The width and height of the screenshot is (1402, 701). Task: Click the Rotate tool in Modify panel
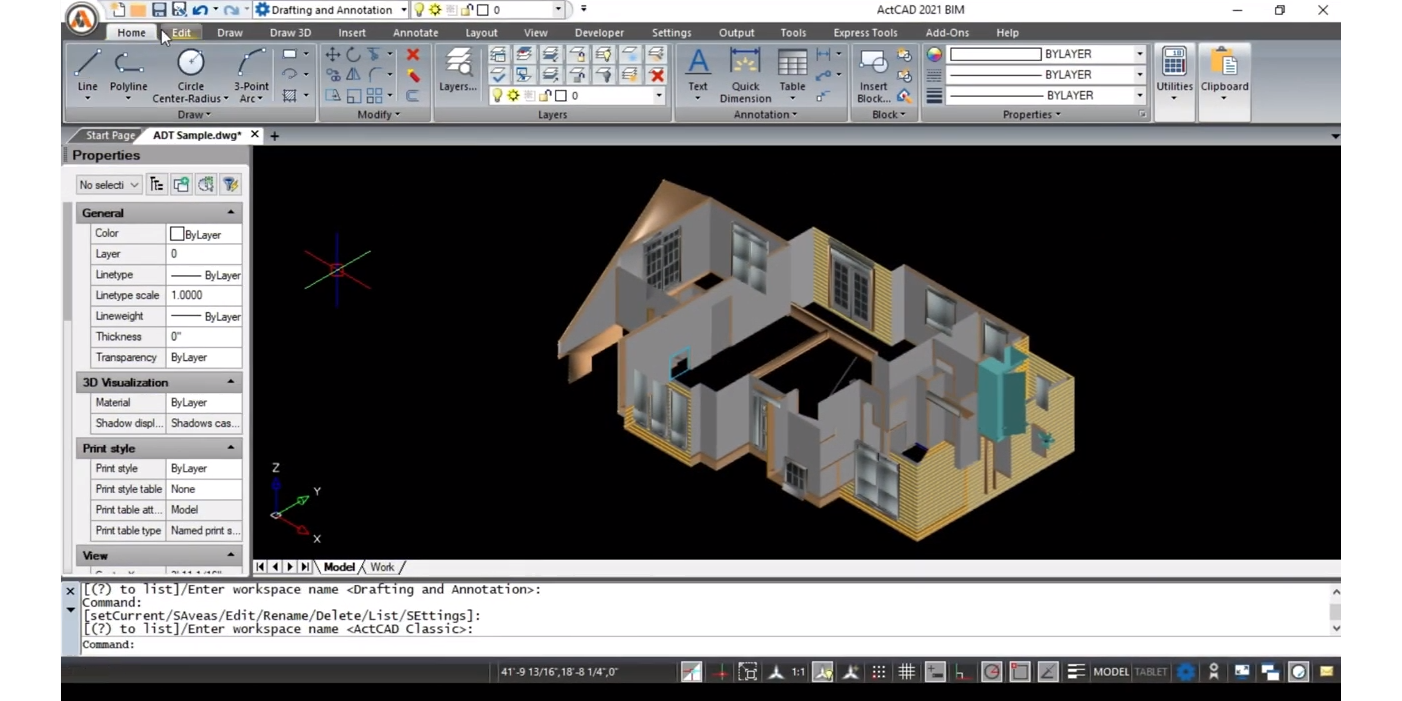[353, 54]
